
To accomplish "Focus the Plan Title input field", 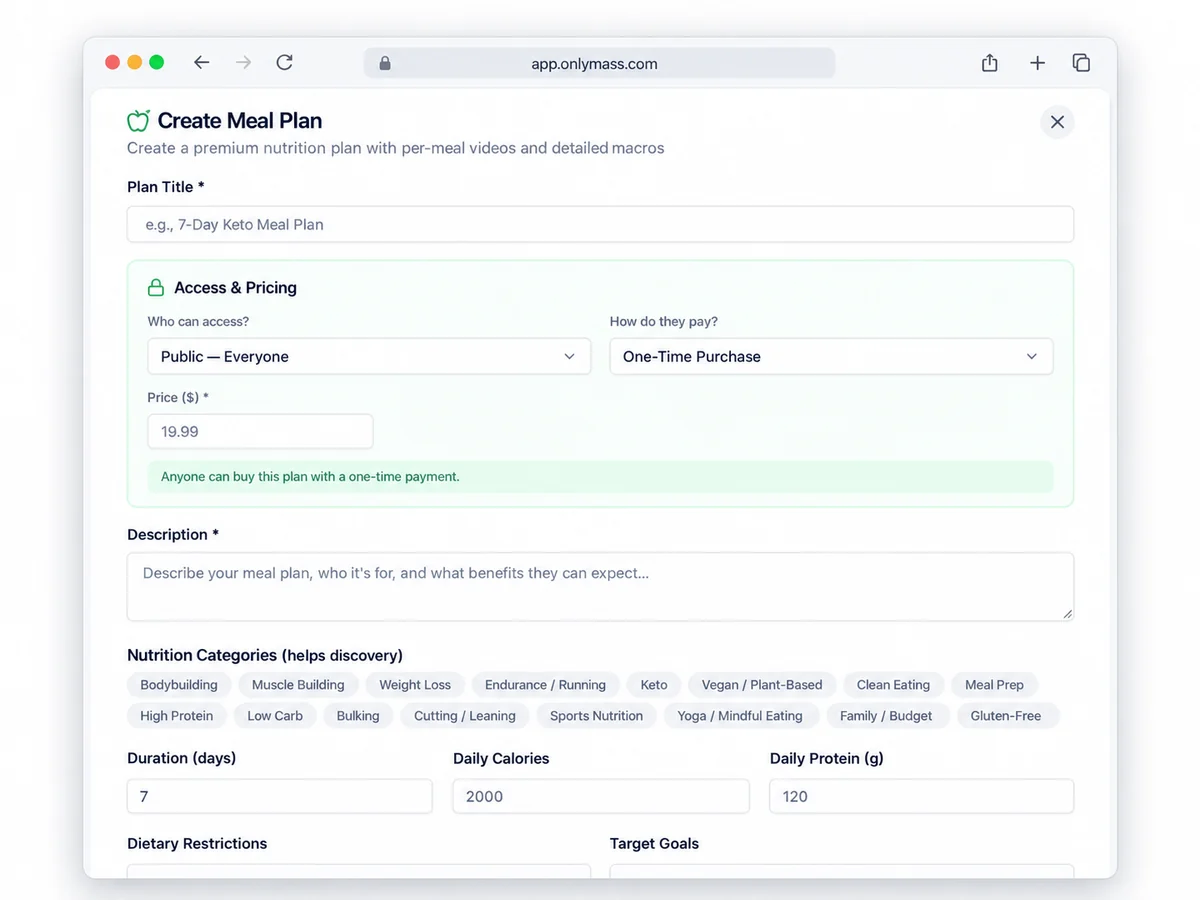I will tap(600, 224).
